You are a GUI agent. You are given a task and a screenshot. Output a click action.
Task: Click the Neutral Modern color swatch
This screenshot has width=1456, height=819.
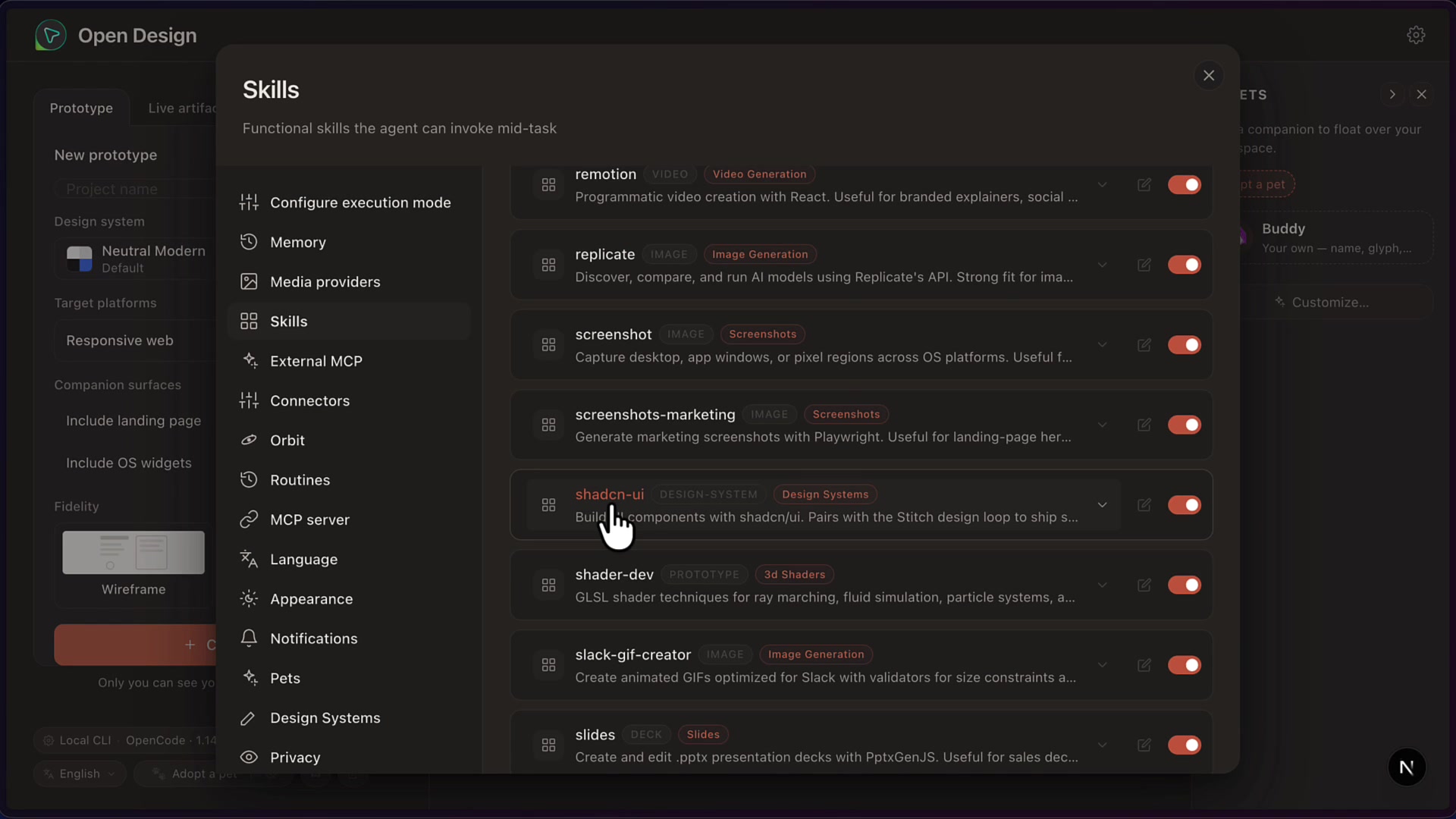tap(80, 259)
